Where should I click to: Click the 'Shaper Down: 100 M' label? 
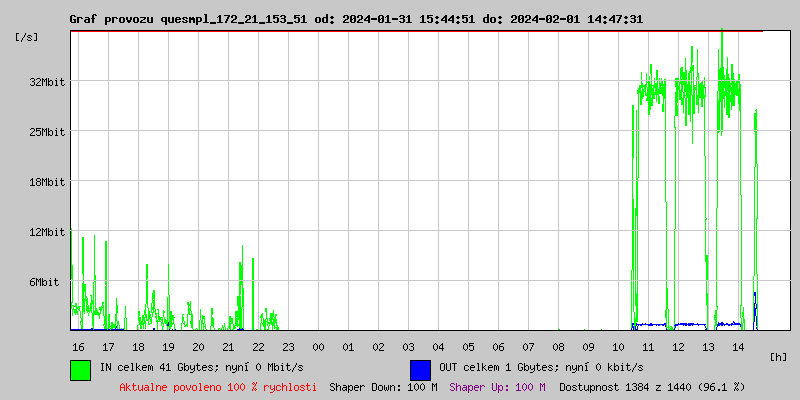pyautogui.click(x=383, y=386)
